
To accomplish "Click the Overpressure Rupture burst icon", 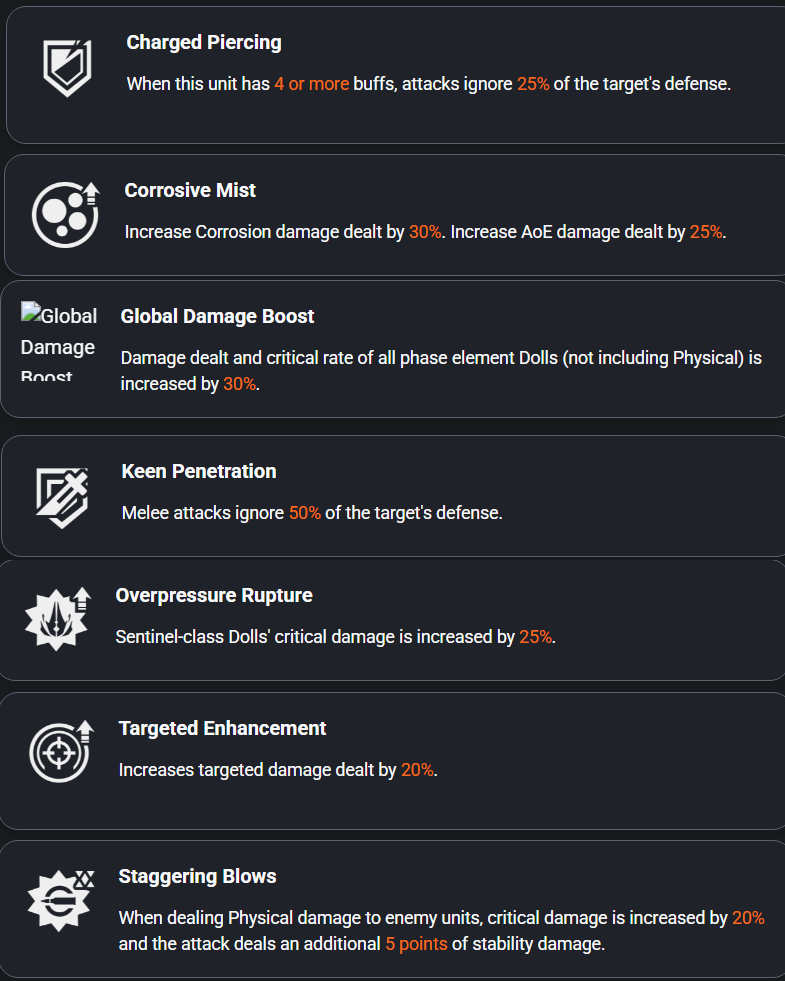I will 58,619.
